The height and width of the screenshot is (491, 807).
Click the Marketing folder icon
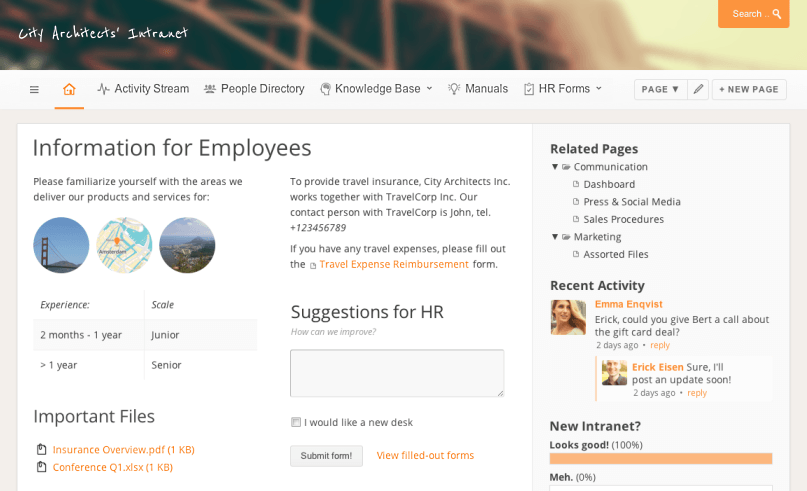click(566, 237)
